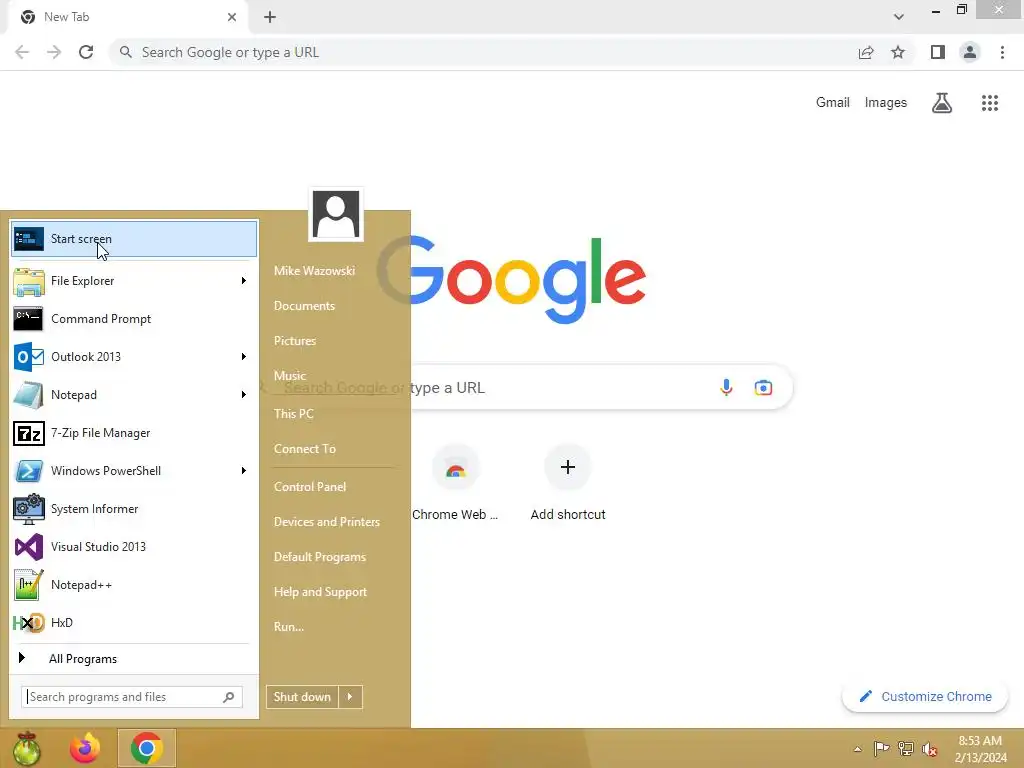Image resolution: width=1024 pixels, height=768 pixels.
Task: Click the Start button on taskbar
Action: click(26, 748)
